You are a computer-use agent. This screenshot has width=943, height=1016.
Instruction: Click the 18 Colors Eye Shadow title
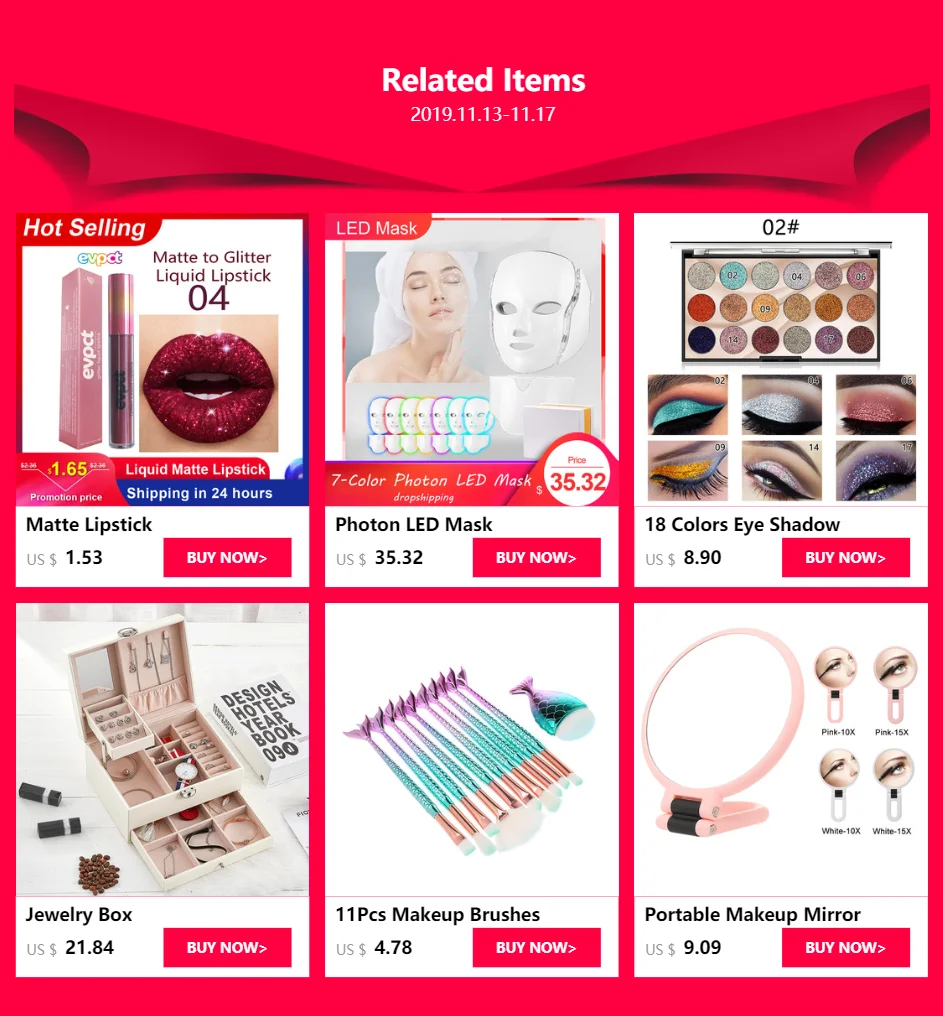[x=742, y=524]
